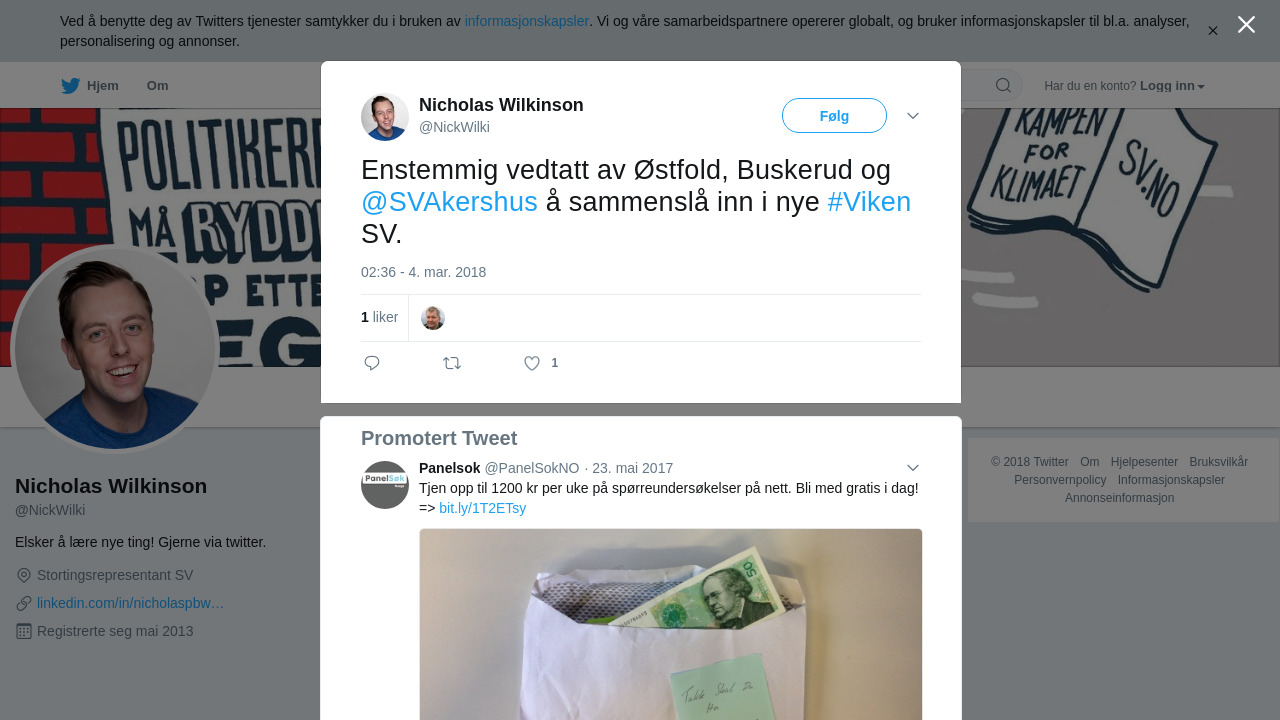
Task: Open the @SVAkershus mention link
Action: [x=449, y=202]
